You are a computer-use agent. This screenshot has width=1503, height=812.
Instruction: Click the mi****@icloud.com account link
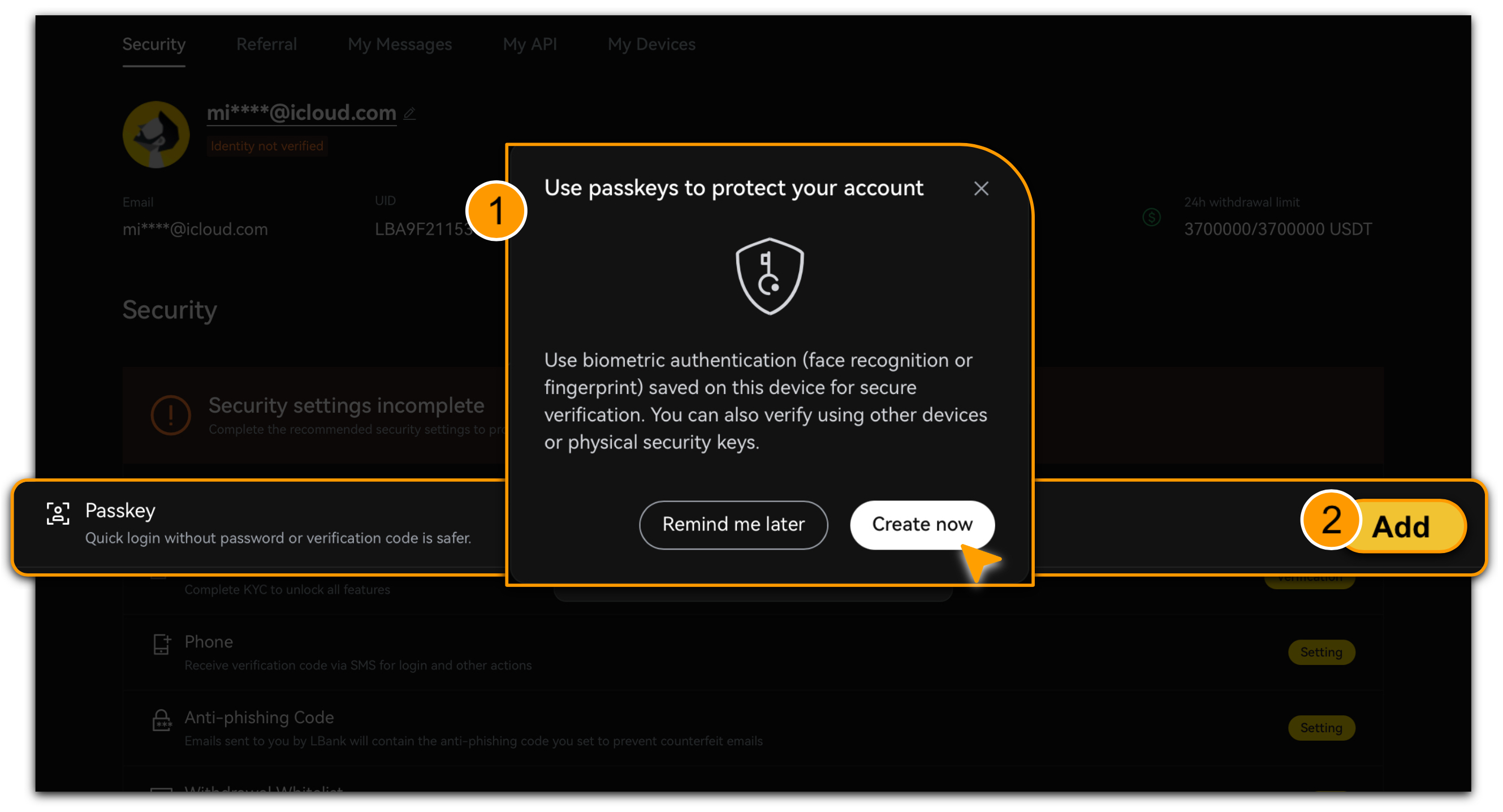coord(301,113)
